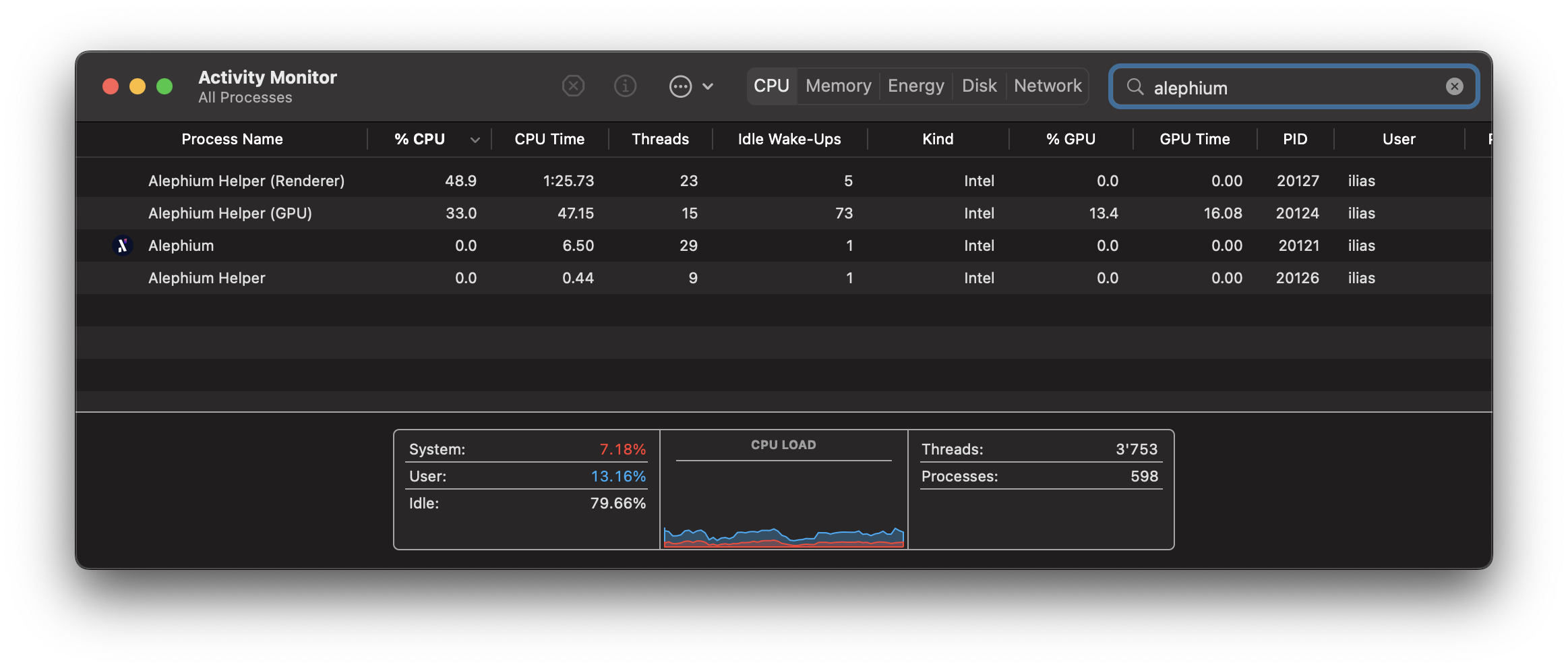Clear the search field with the X
This screenshot has height=669, width=1568.
1454,86
